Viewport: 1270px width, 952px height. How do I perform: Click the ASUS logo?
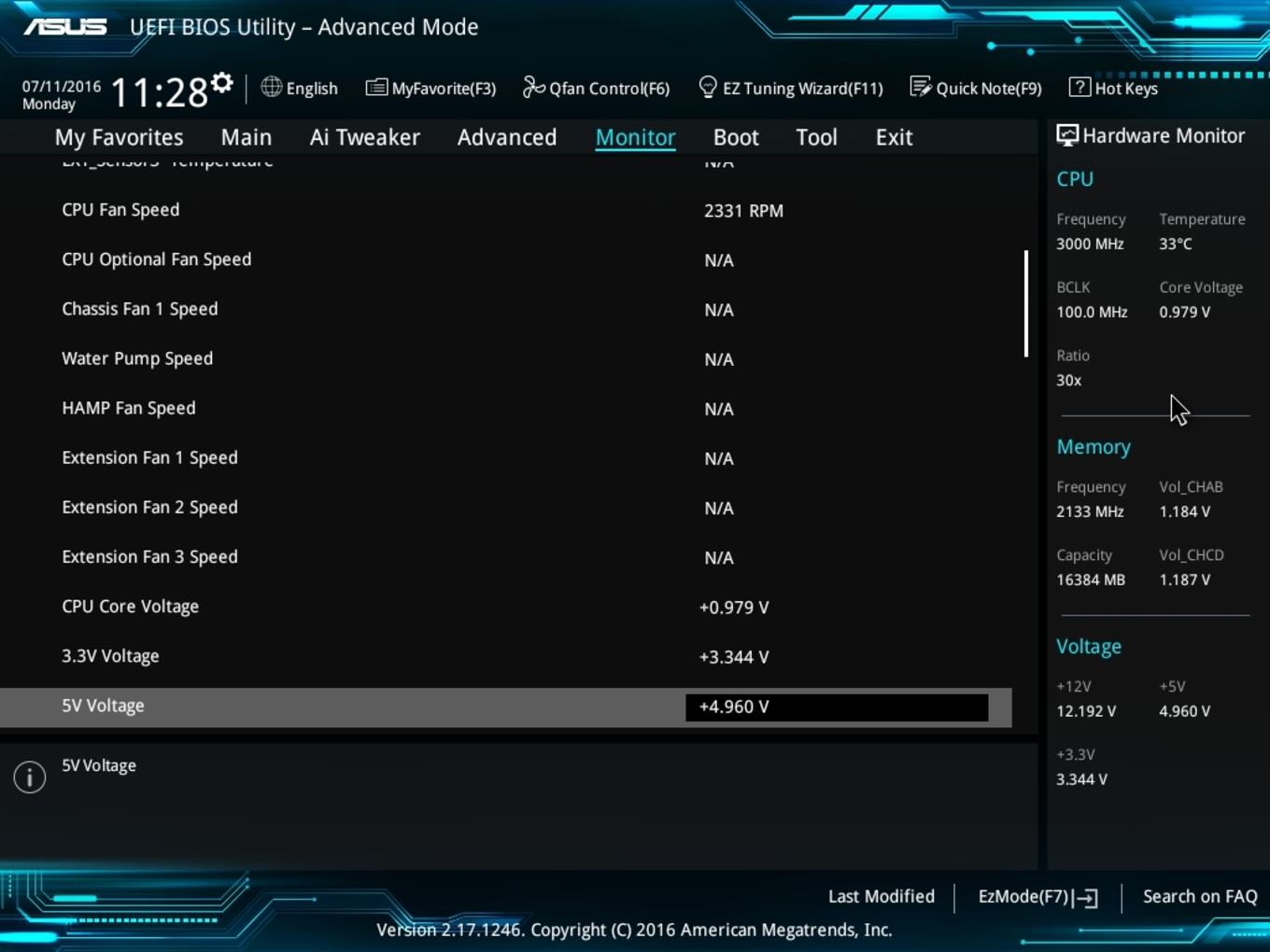click(65, 26)
